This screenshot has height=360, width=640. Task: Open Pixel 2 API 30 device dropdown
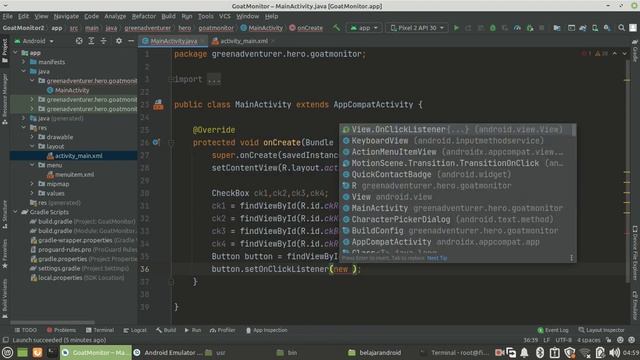coord(417,28)
